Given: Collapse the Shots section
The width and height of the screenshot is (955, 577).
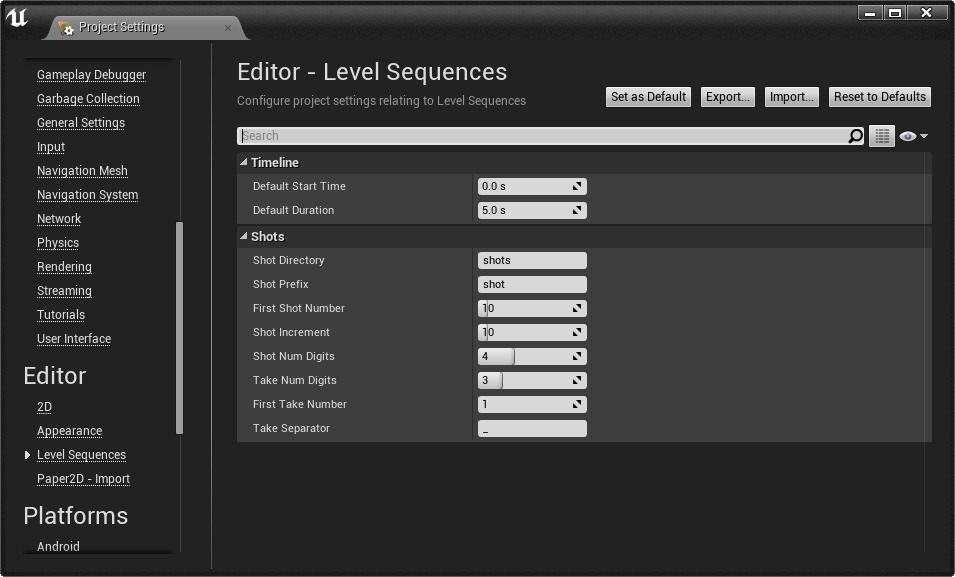Looking at the screenshot, I should click(244, 236).
